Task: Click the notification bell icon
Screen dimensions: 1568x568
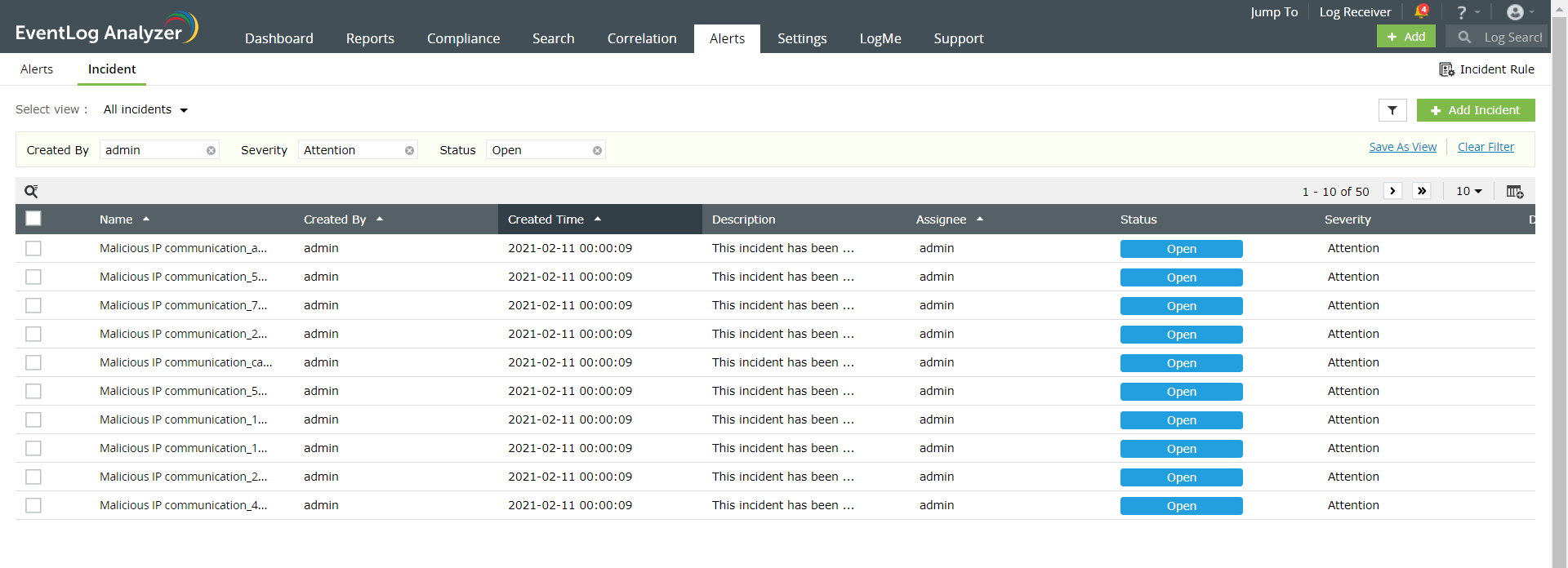Action: [1420, 11]
